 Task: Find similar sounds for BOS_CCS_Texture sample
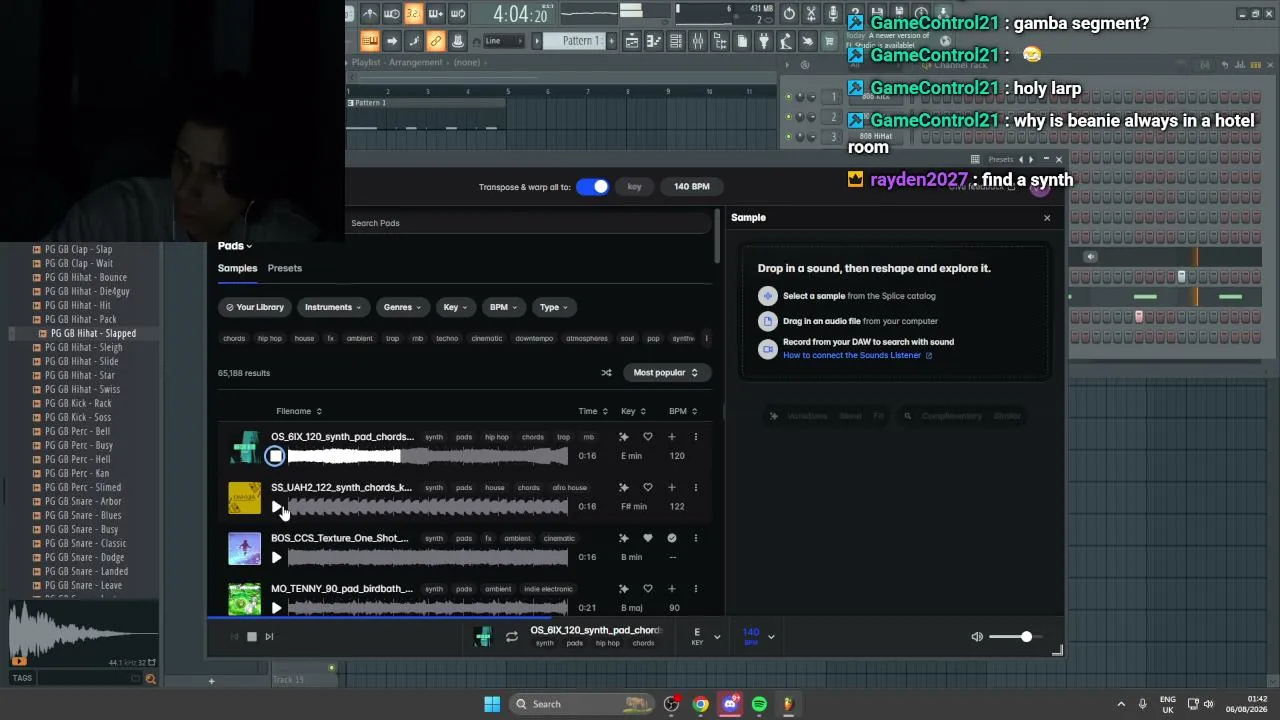tap(624, 538)
